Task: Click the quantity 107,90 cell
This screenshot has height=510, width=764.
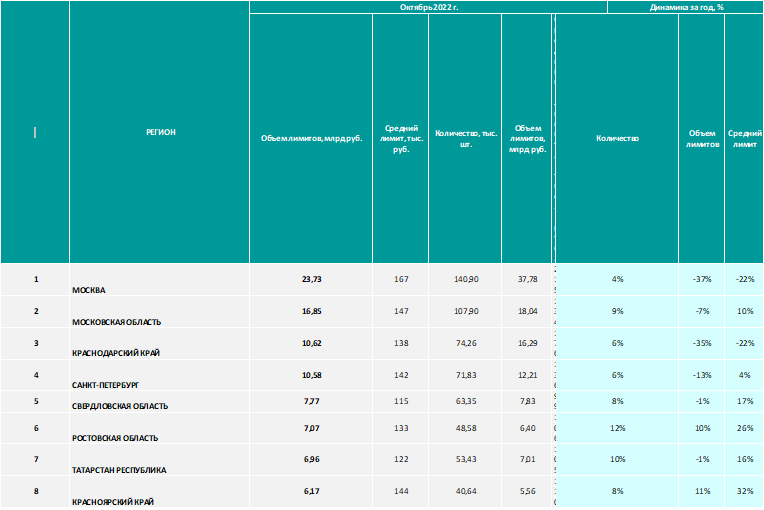Action: pyautogui.click(x=465, y=312)
